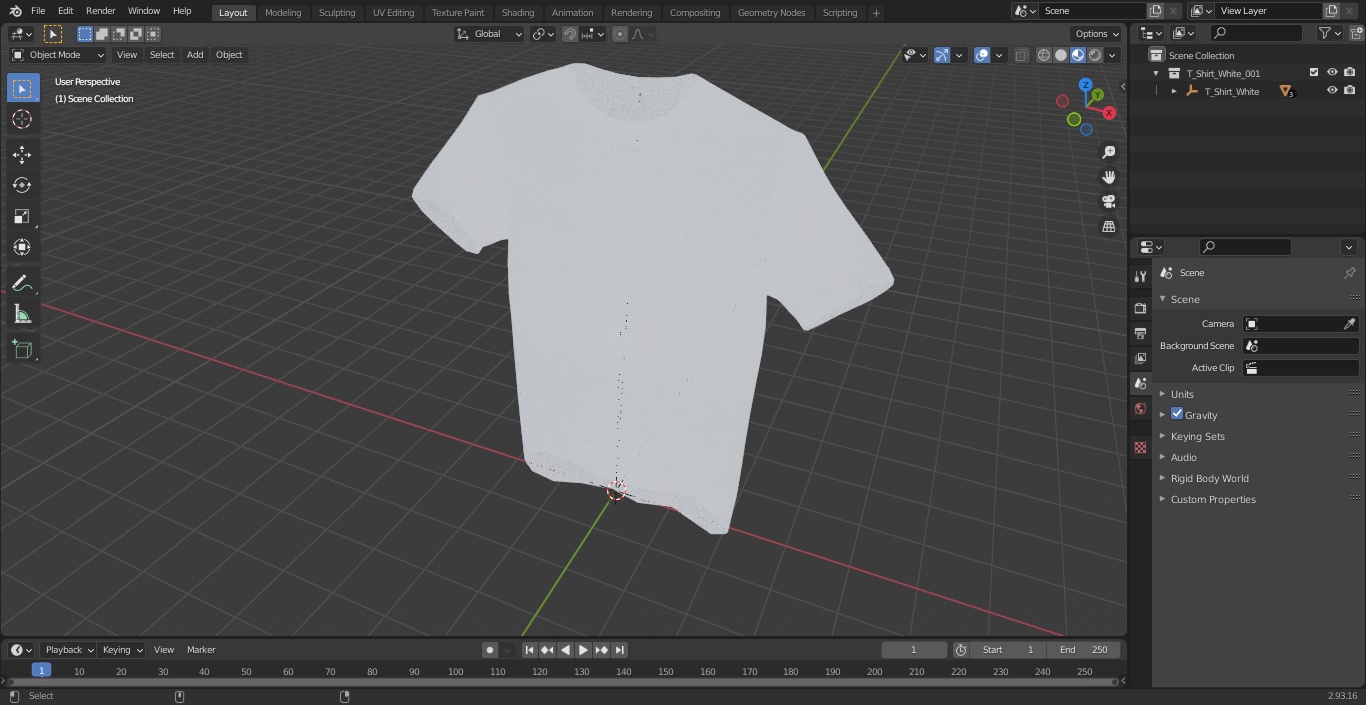Hide T_Shirt_White_001 collection in viewport
This screenshot has width=1366, height=705.
coord(1332,72)
